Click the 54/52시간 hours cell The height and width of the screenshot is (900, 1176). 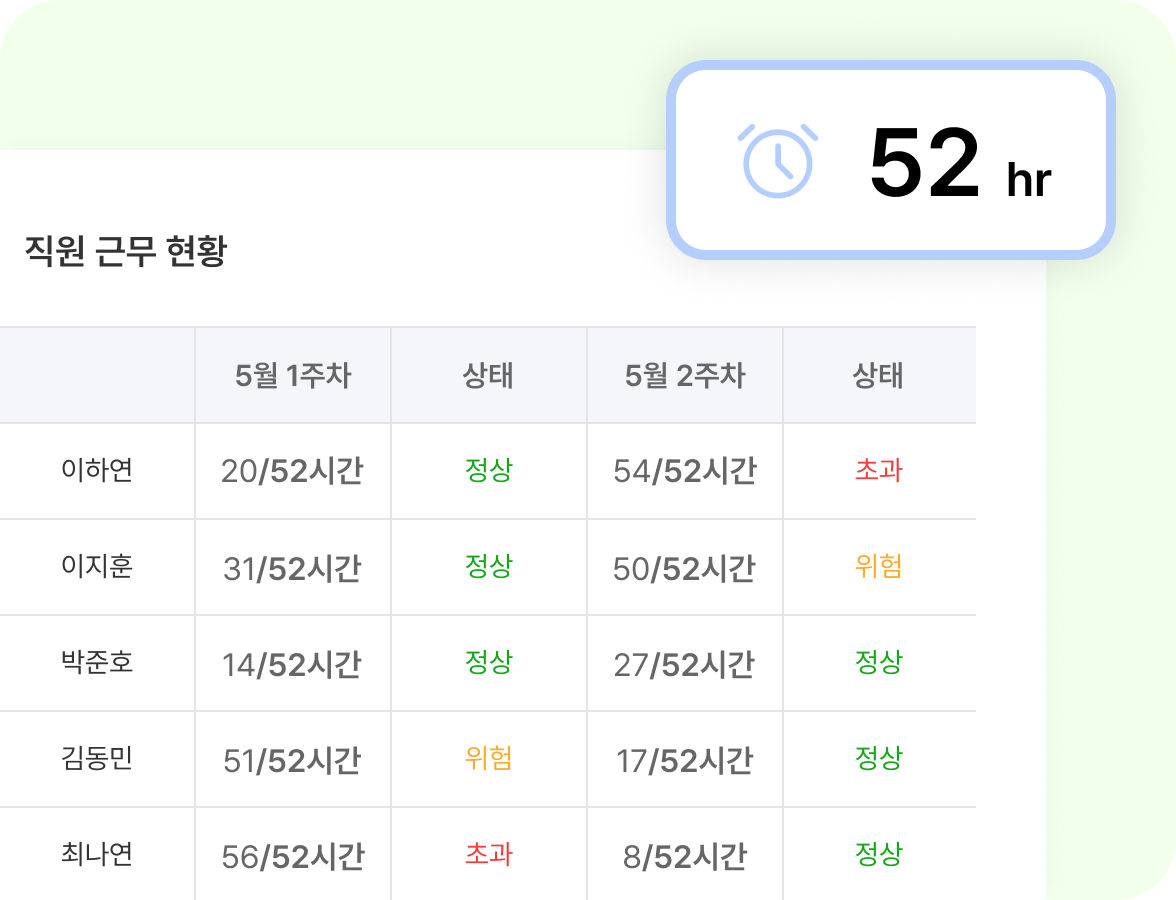(x=684, y=472)
